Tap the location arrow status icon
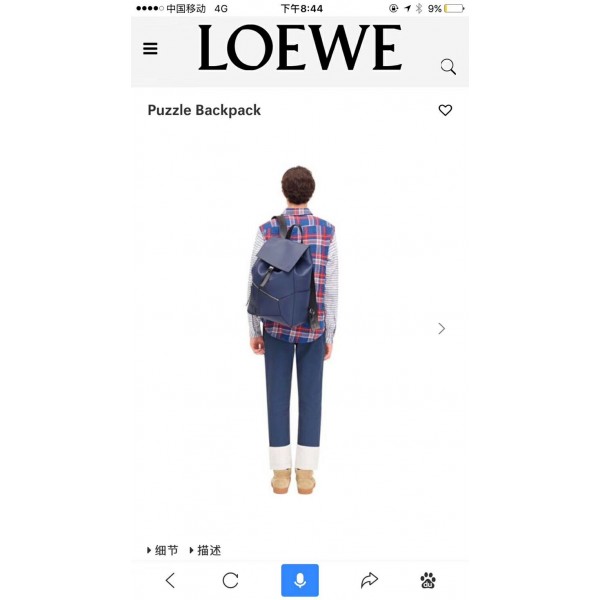 [407, 8]
